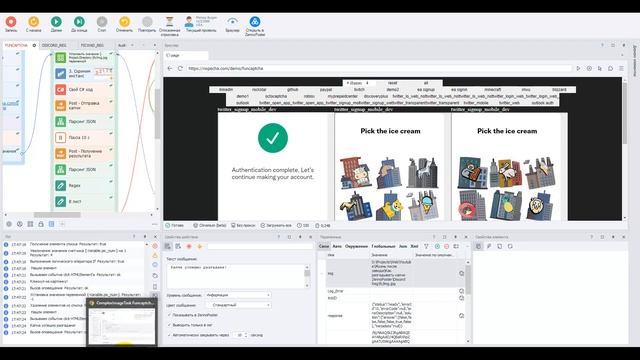Viewport: 640px width, 360px height.
Task: Click the 'reset' button on captcha page
Action: 392,83
